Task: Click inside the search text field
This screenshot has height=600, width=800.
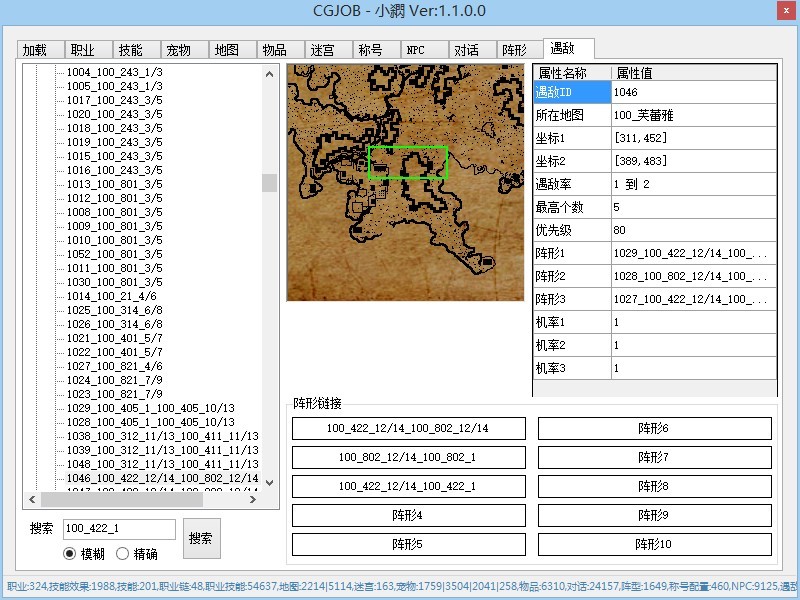Action: (118, 529)
